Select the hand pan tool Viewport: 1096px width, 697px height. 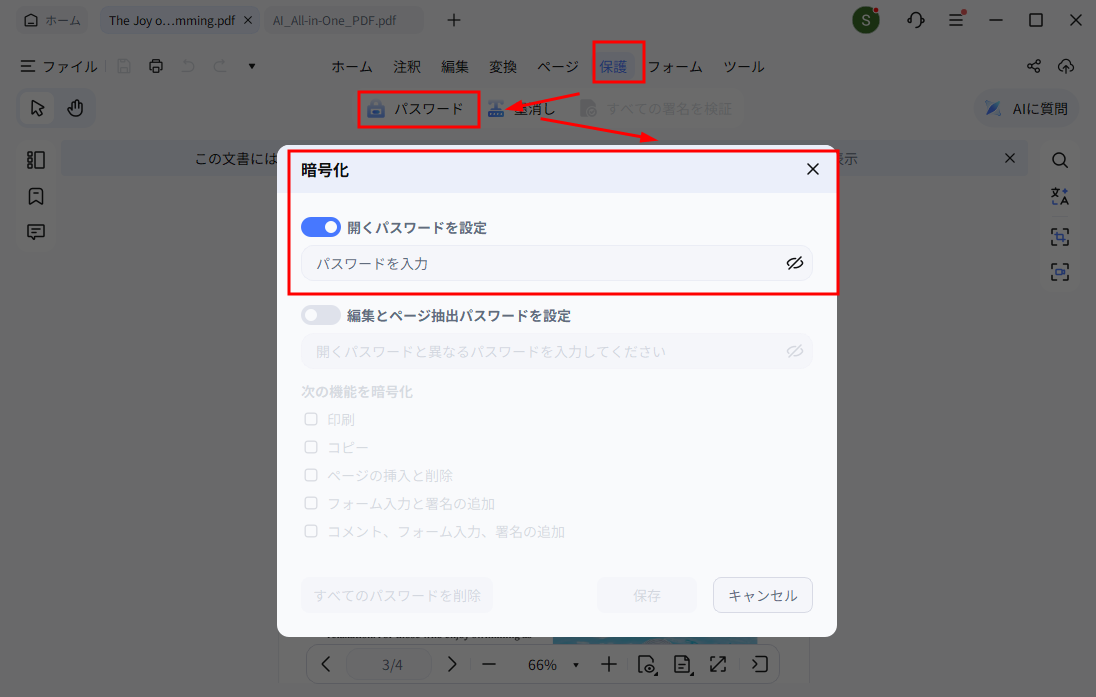(x=74, y=108)
